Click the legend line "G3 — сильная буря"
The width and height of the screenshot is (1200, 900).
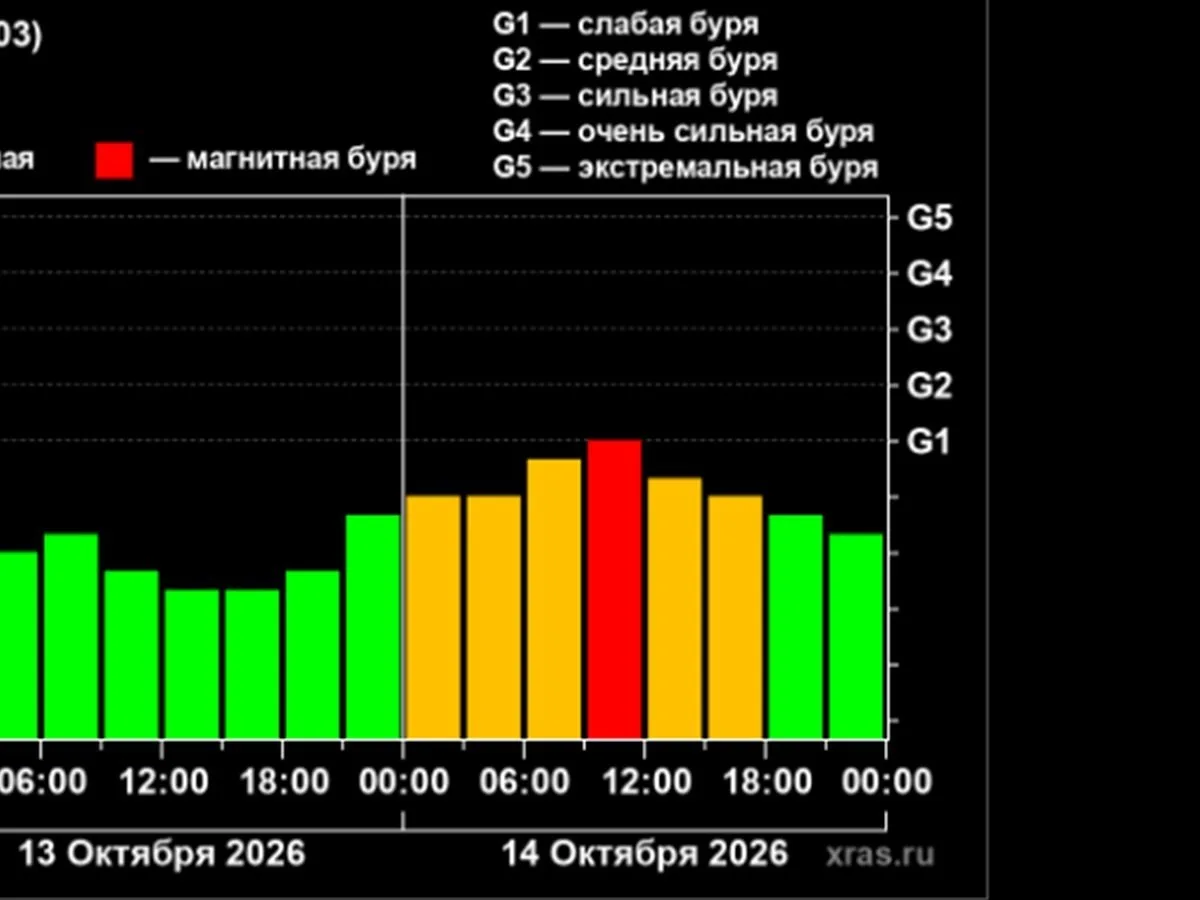[x=635, y=96]
